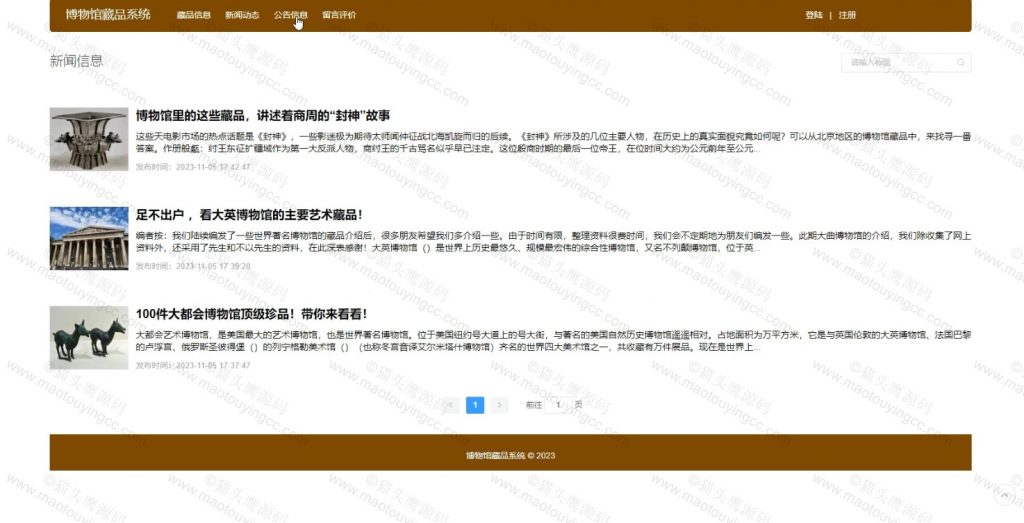This screenshot has height=523, width=1024.
Task: Open the 大英博物馆 art collection article
Action: tap(248, 215)
